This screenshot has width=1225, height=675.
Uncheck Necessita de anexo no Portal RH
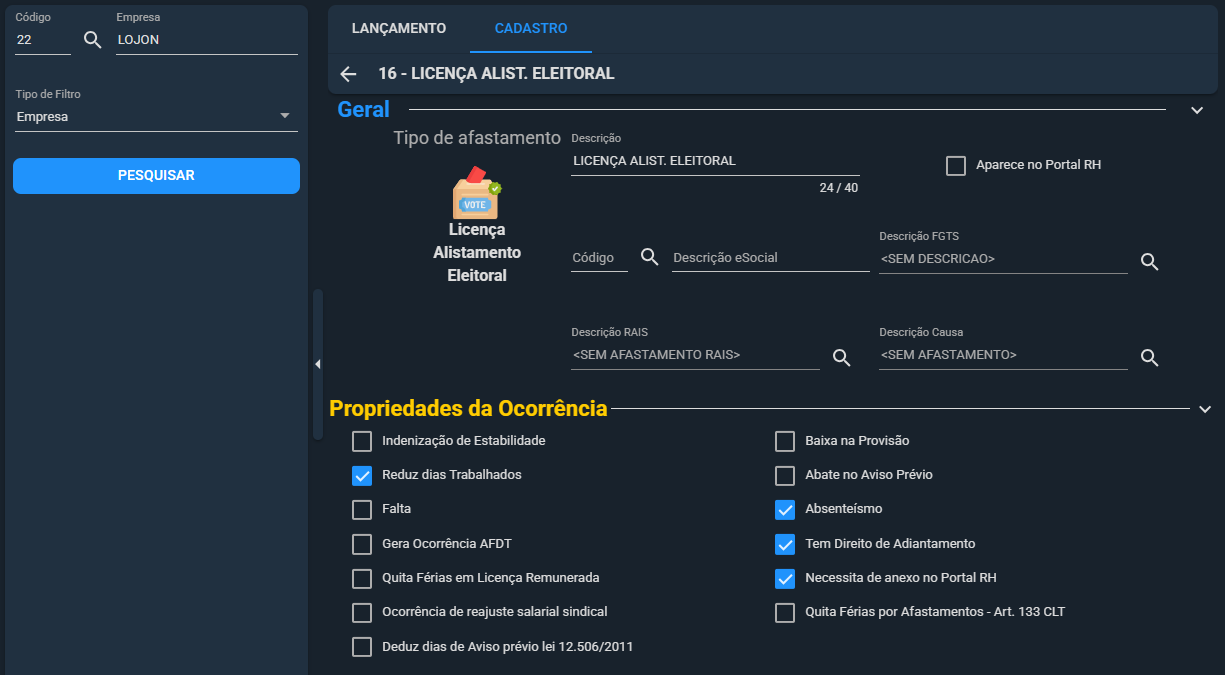click(x=785, y=579)
